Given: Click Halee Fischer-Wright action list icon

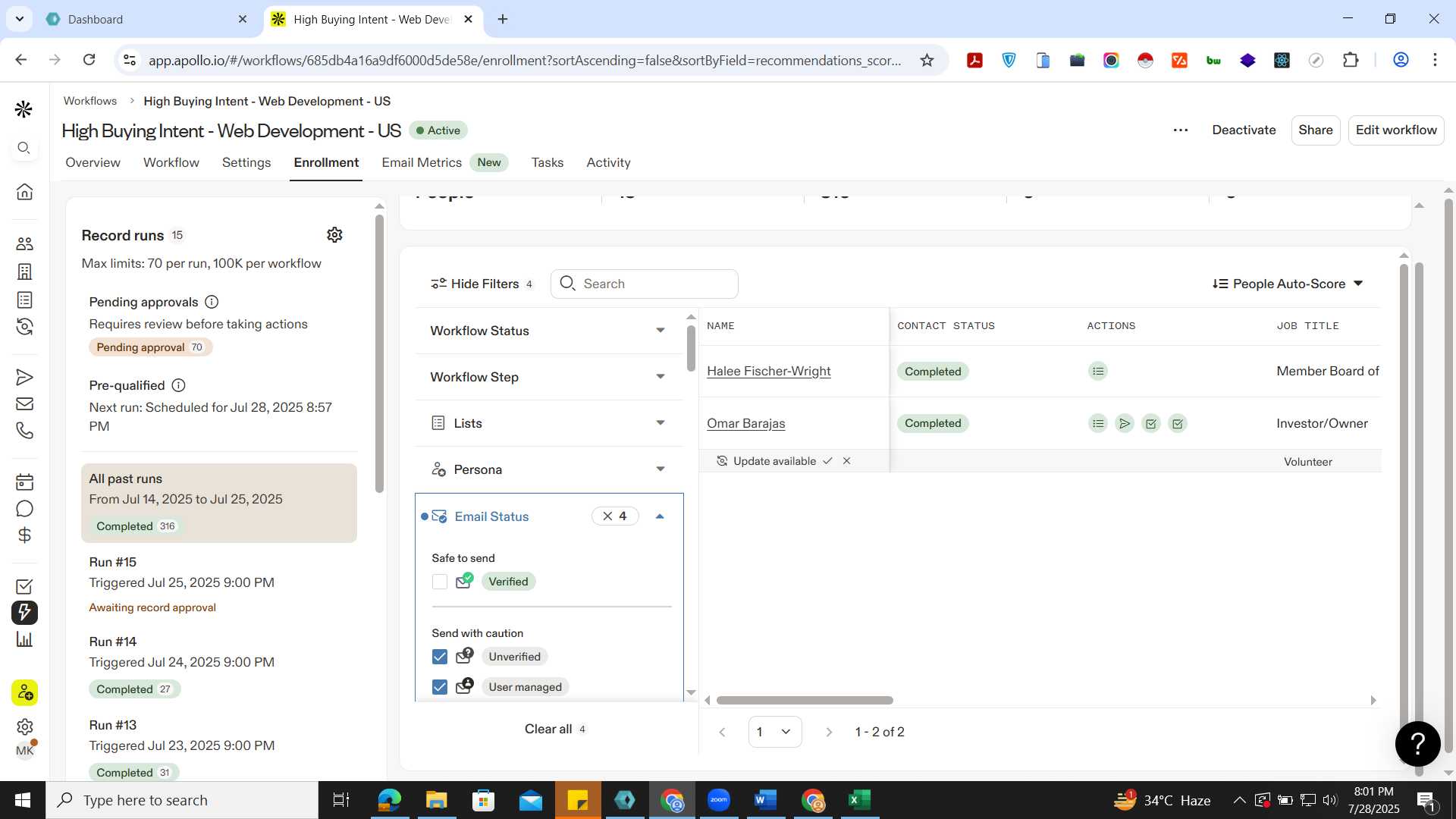Looking at the screenshot, I should click(x=1098, y=372).
